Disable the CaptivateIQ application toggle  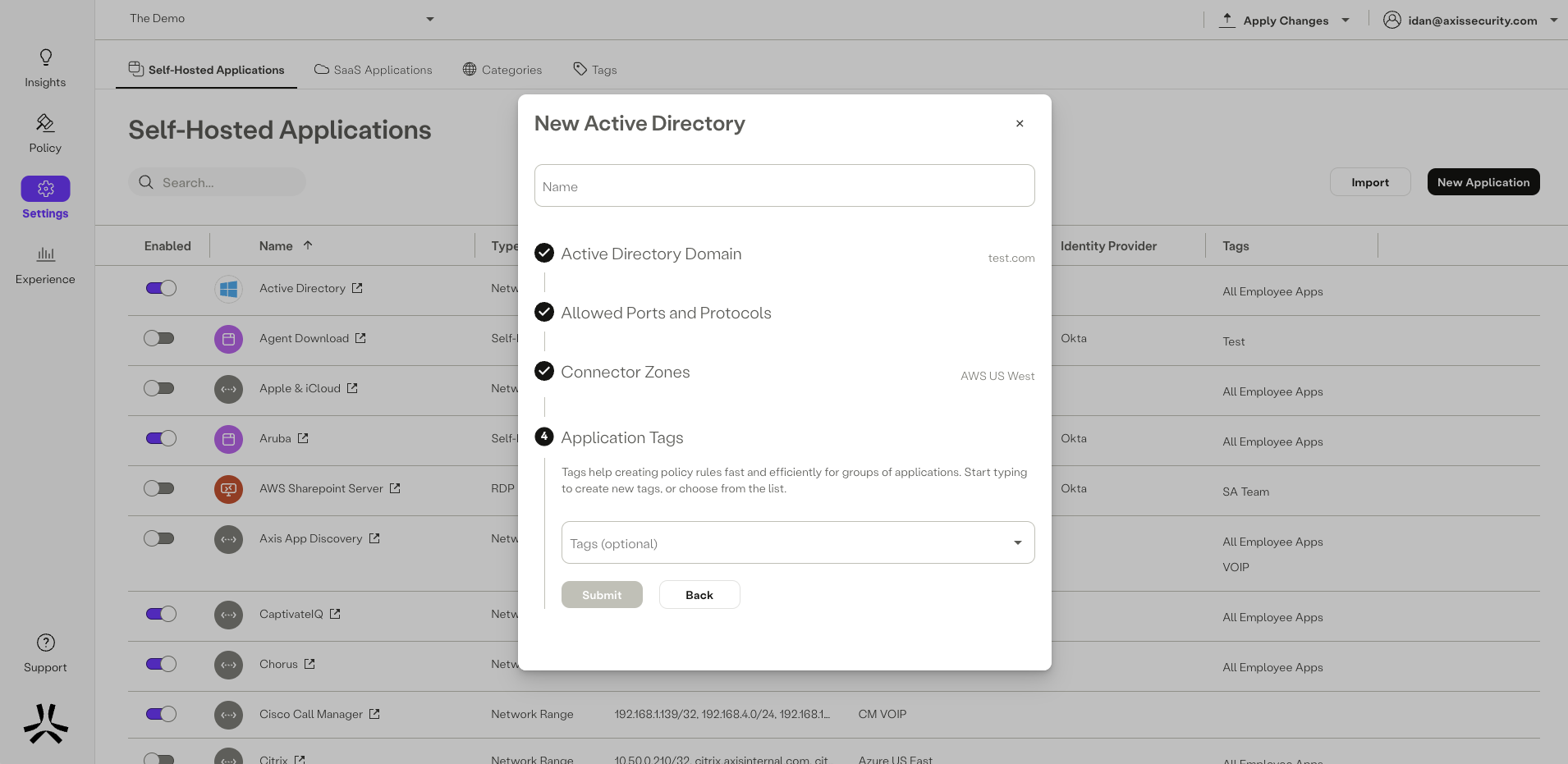pyautogui.click(x=161, y=614)
